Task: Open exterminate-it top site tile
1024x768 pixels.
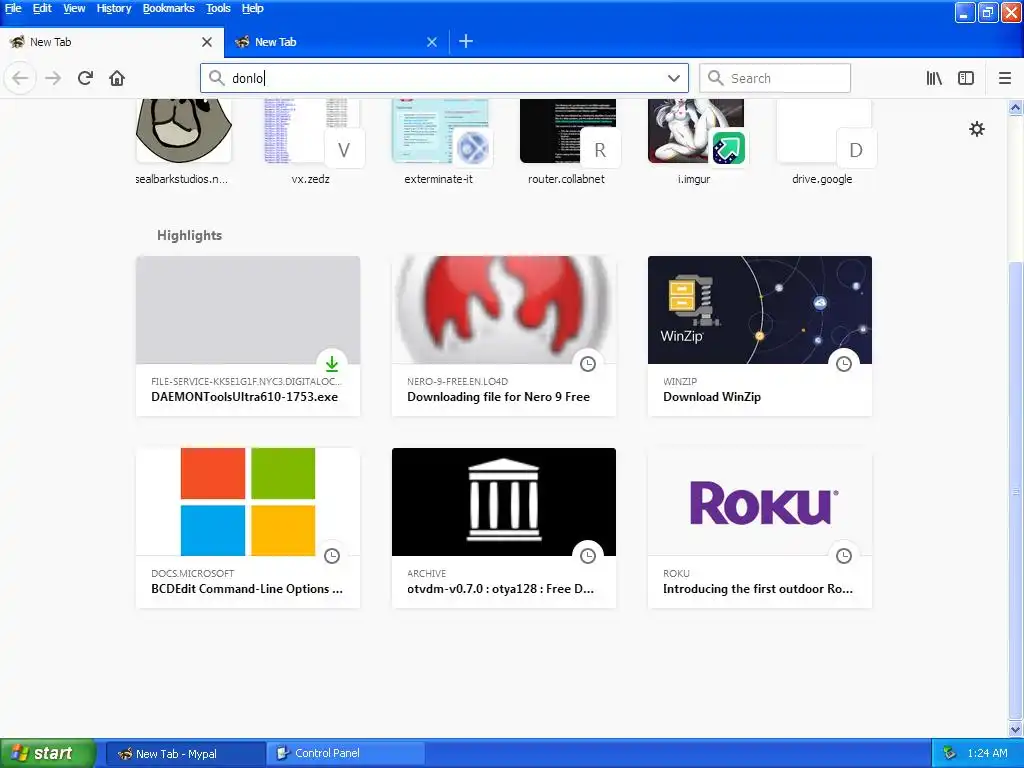Action: coord(439,142)
